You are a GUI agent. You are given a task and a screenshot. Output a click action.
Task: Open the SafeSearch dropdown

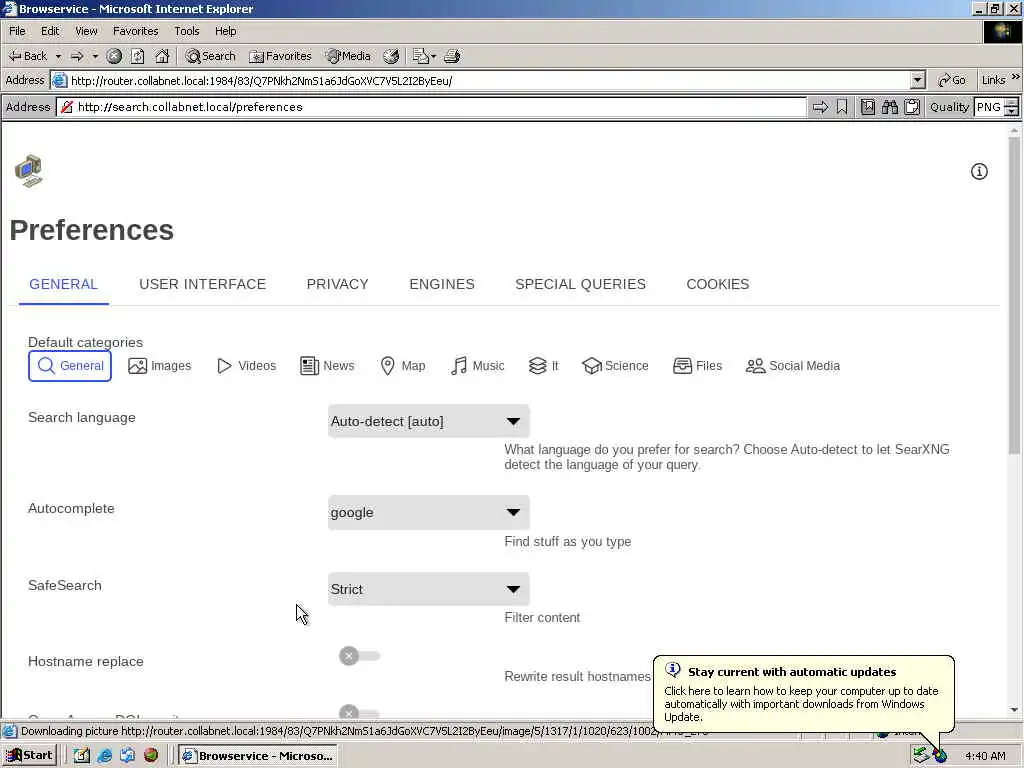pyautogui.click(x=428, y=589)
